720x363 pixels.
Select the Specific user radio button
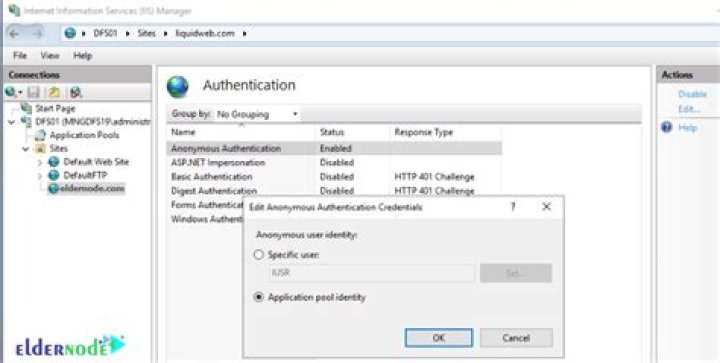click(x=259, y=255)
